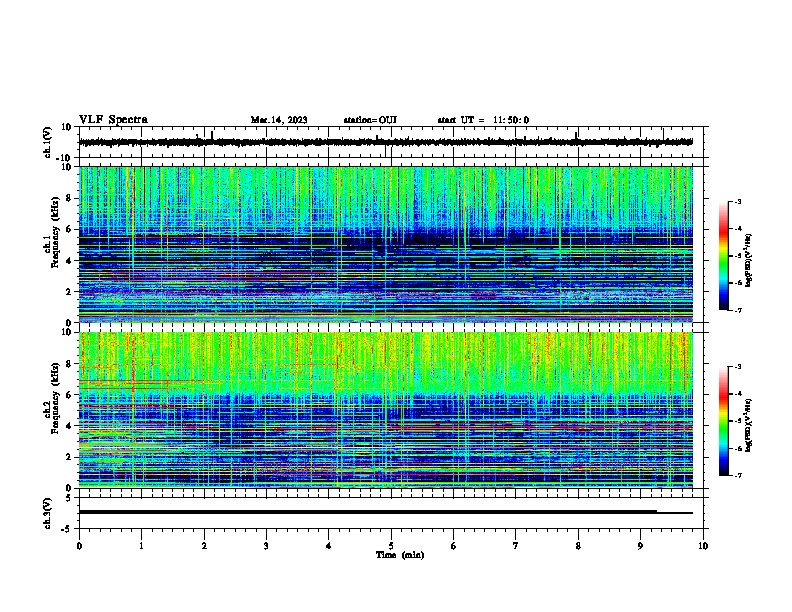
Task: Click the ch.1(V) waveform trace panel
Action: pyautogui.click(x=393, y=142)
